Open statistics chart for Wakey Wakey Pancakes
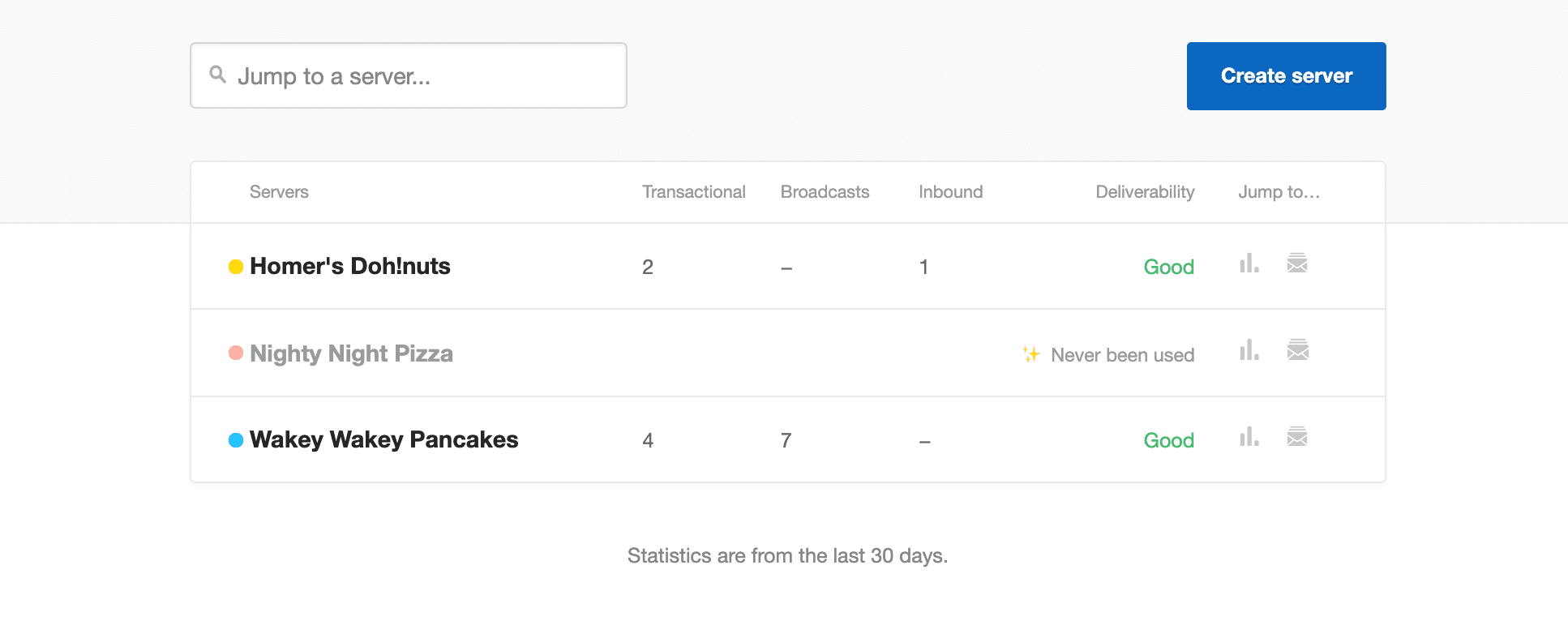This screenshot has width=1568, height=621. tap(1248, 437)
